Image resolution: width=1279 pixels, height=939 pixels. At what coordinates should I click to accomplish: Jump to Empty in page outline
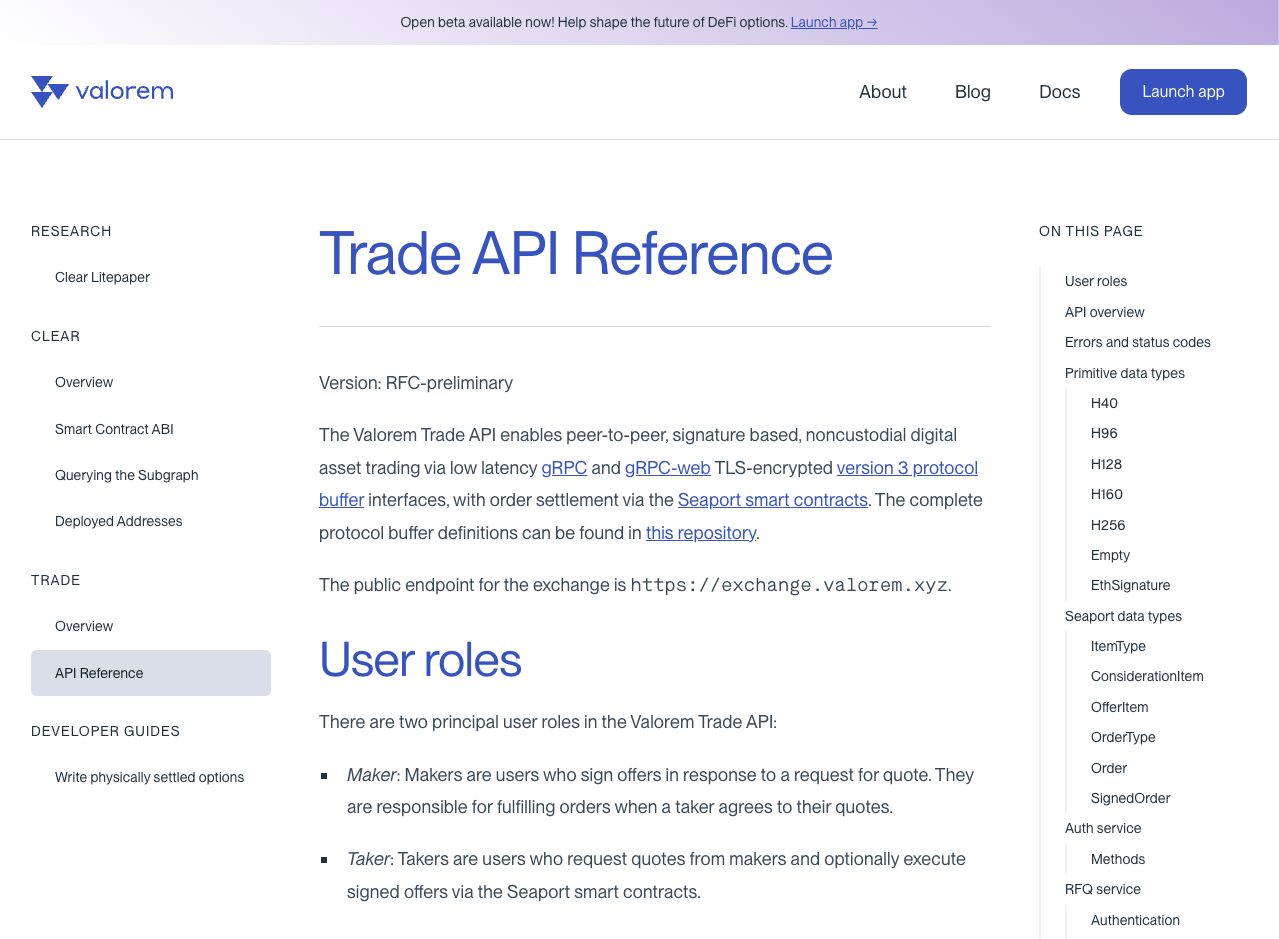(1111, 555)
